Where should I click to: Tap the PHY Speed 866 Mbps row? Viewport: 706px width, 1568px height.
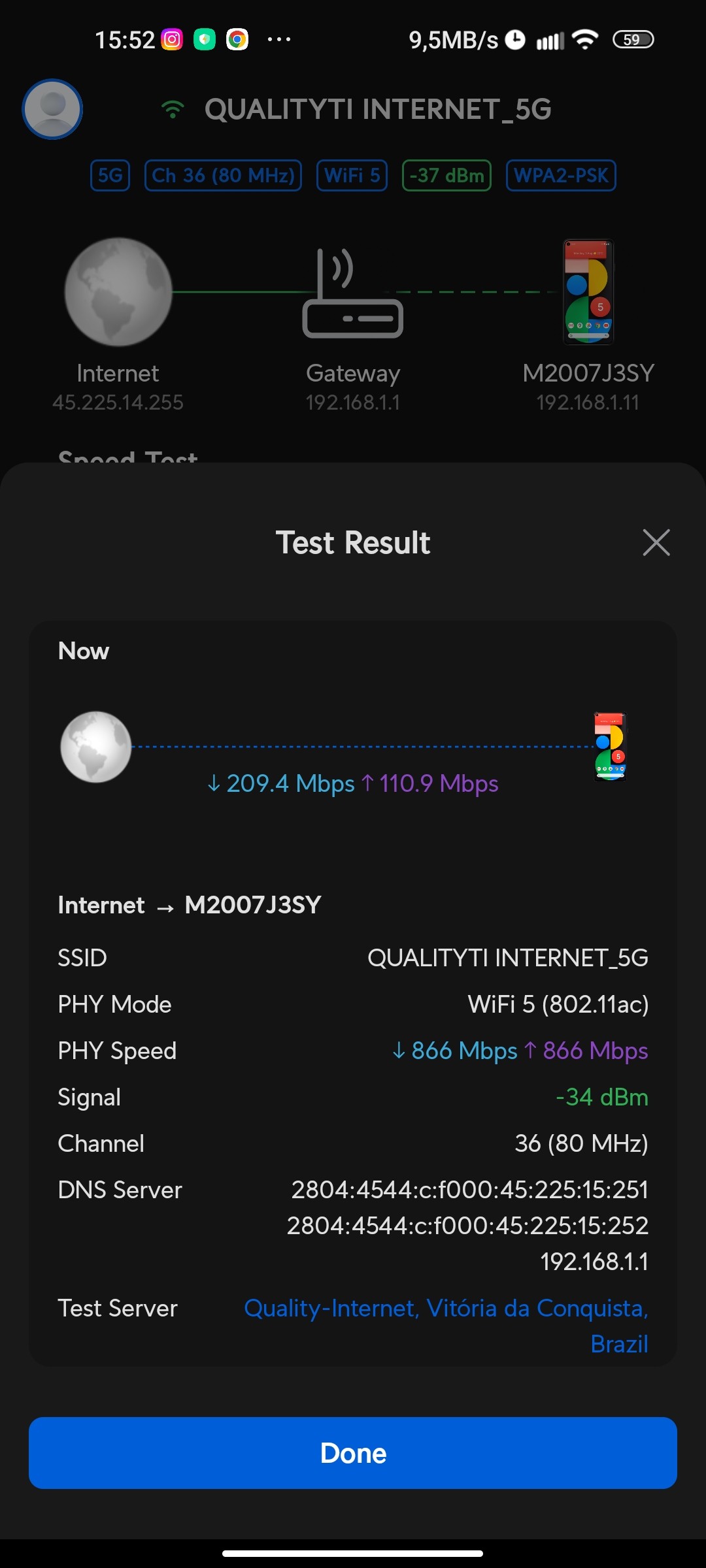(353, 1051)
